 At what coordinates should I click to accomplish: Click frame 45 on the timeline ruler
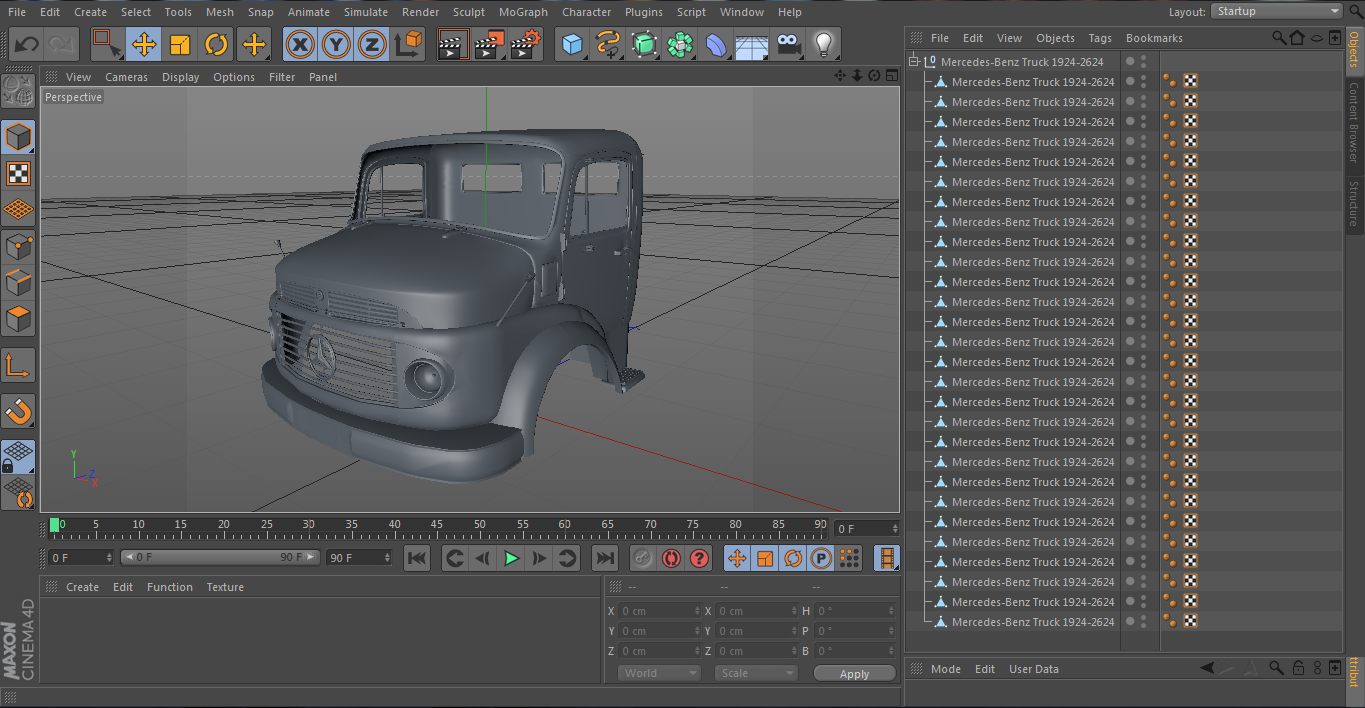(437, 523)
